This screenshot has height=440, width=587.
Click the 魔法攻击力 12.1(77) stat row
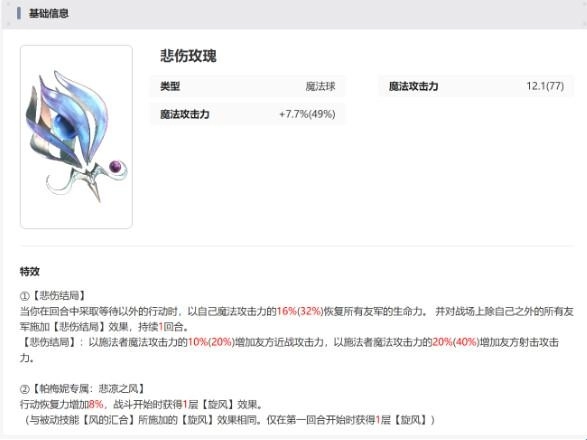pos(476,86)
